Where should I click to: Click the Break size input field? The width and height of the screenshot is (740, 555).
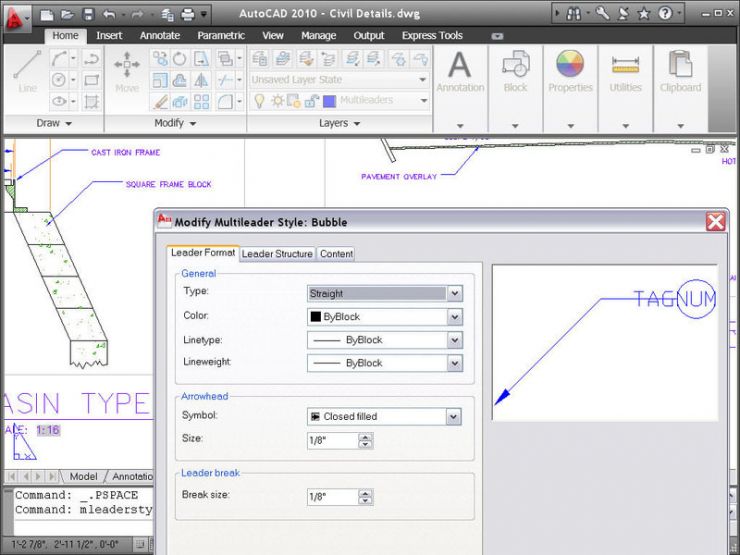click(x=333, y=497)
